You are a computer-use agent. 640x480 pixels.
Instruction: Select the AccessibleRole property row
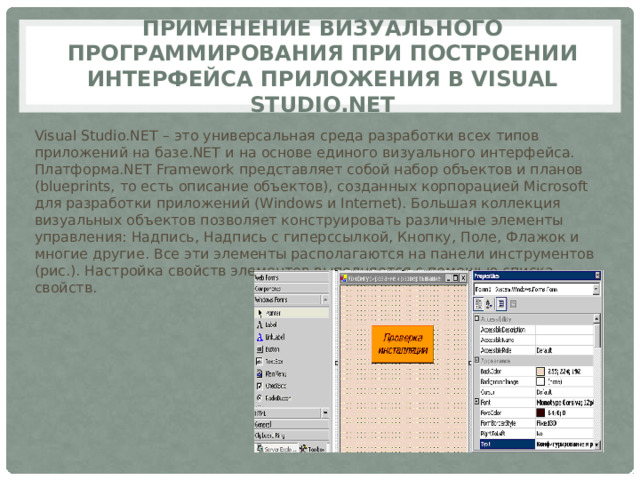tap(536, 350)
